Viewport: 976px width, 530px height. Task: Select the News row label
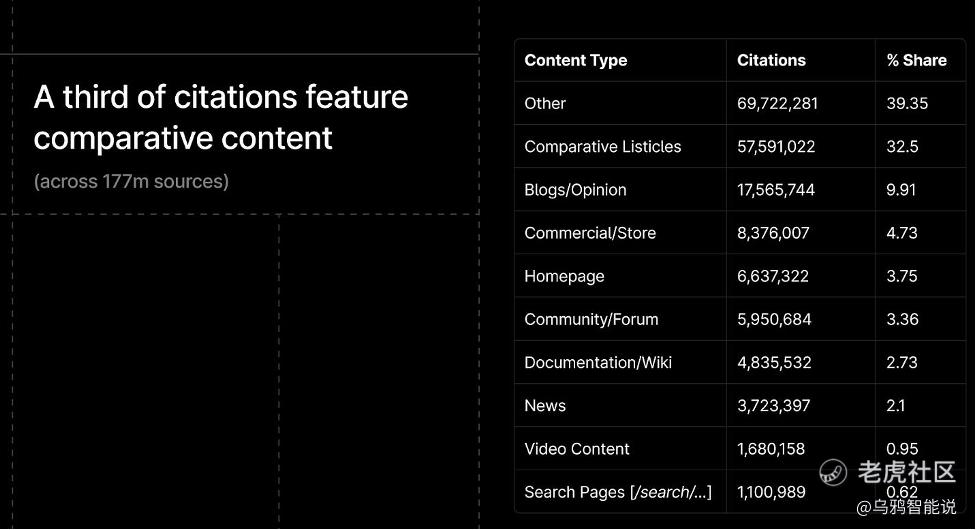pos(545,405)
